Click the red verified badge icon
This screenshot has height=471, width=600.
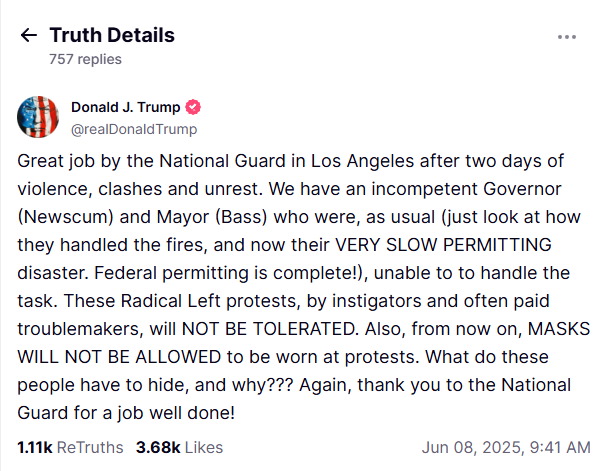(193, 108)
